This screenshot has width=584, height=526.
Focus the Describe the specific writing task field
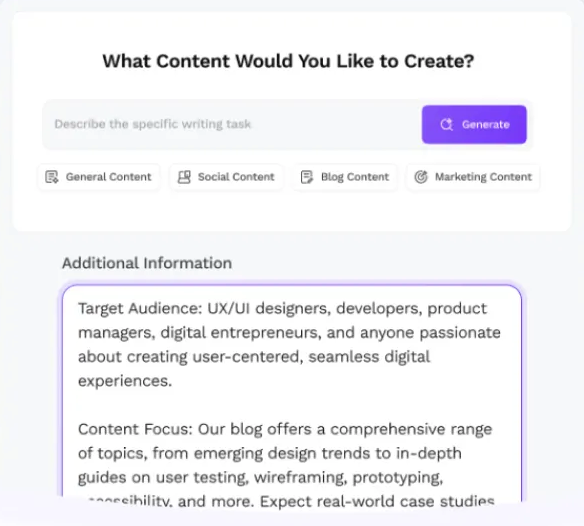(x=231, y=124)
